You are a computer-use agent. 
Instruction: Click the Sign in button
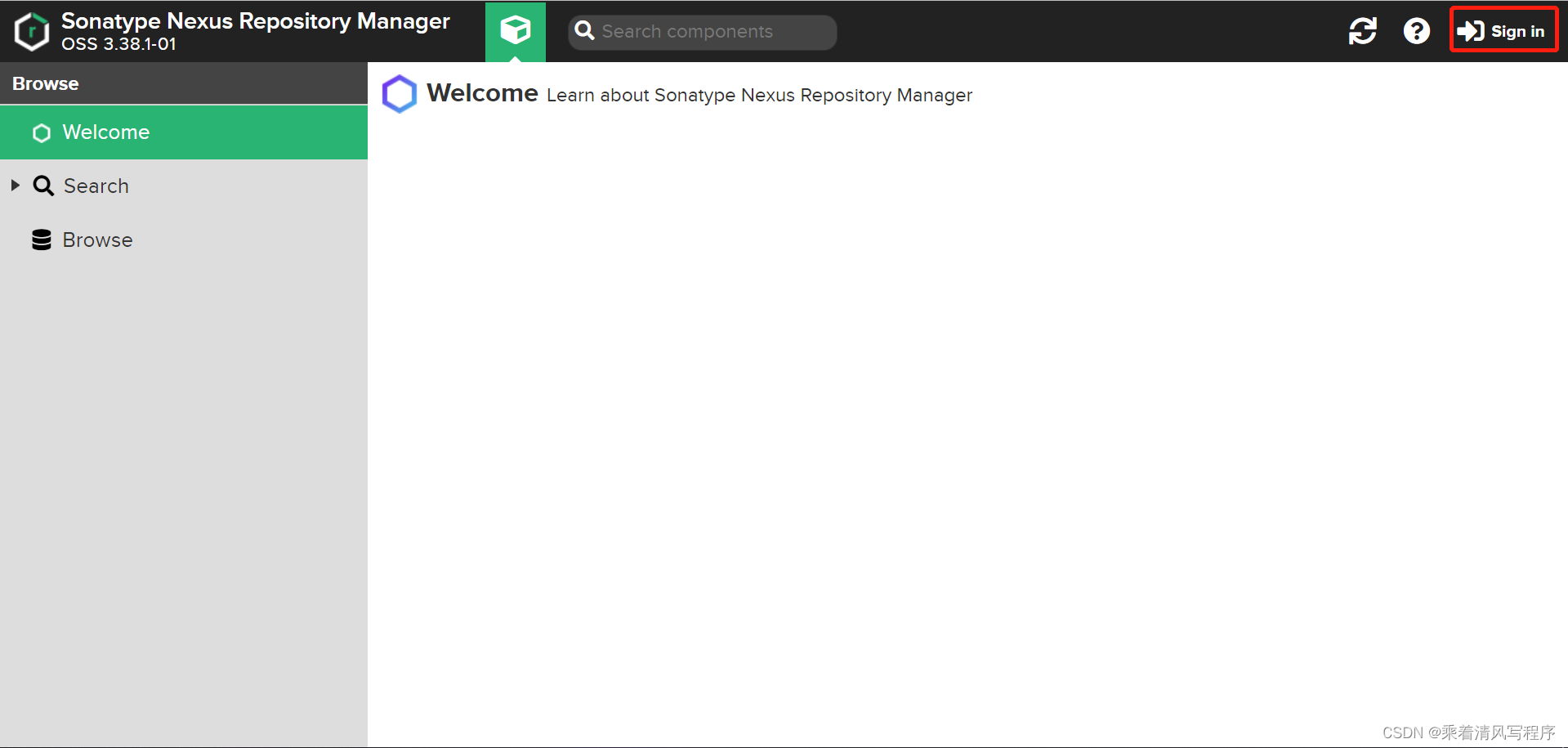pos(1503,31)
